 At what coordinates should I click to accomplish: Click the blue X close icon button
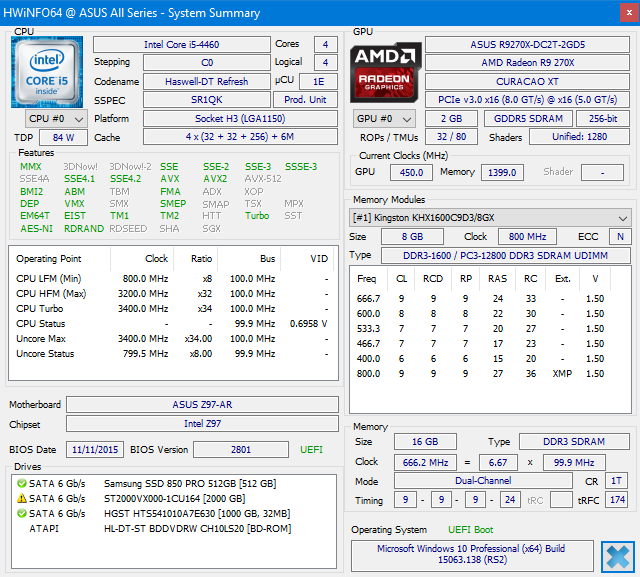618,557
